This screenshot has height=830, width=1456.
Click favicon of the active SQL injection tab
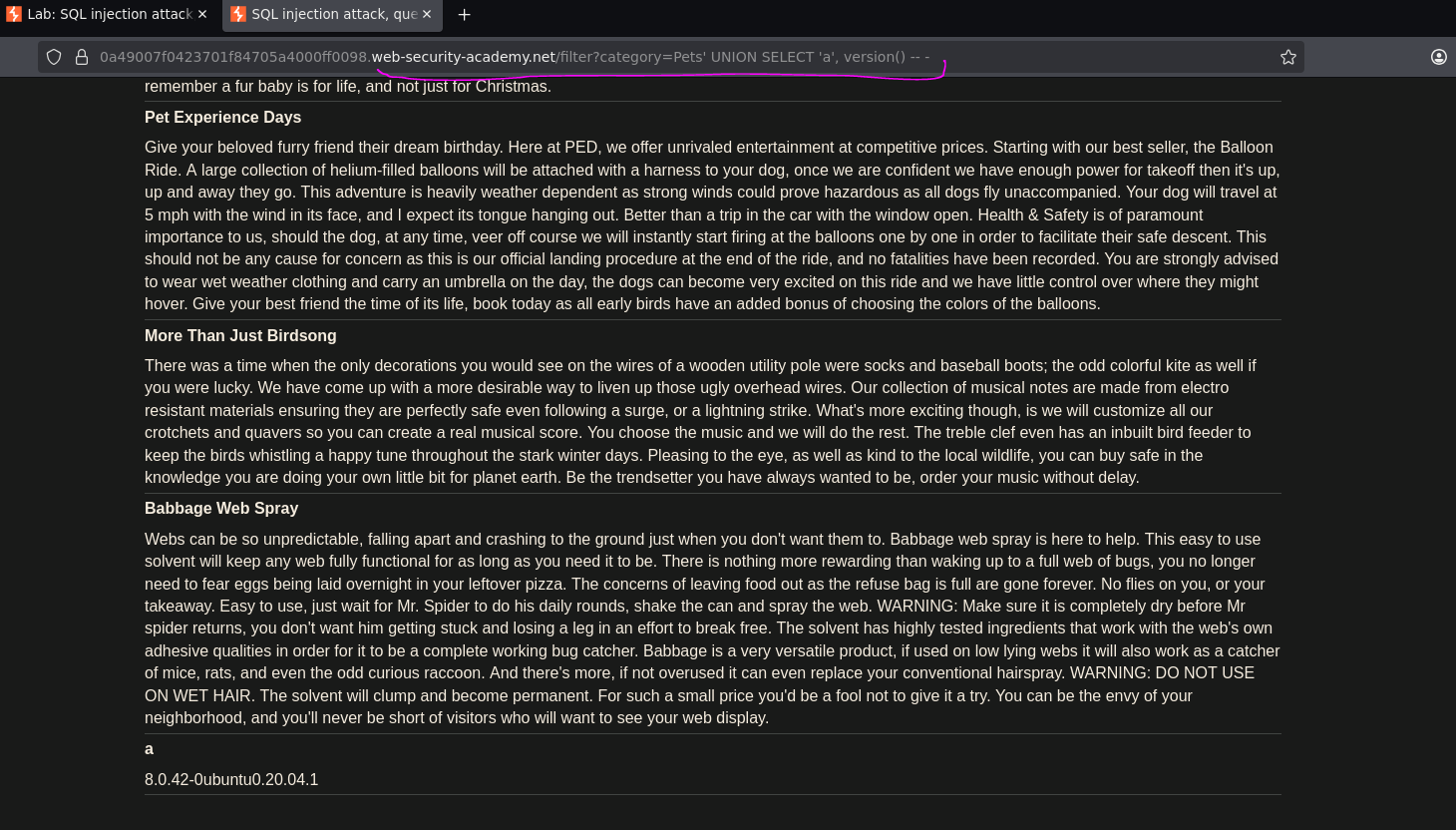238,14
